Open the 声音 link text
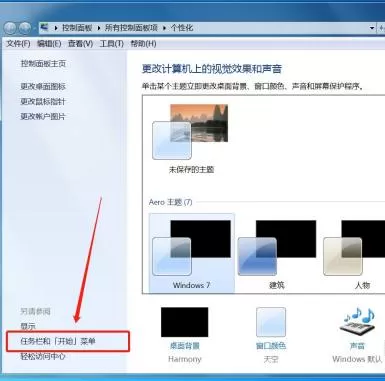This screenshot has height=381, width=385. [357, 346]
